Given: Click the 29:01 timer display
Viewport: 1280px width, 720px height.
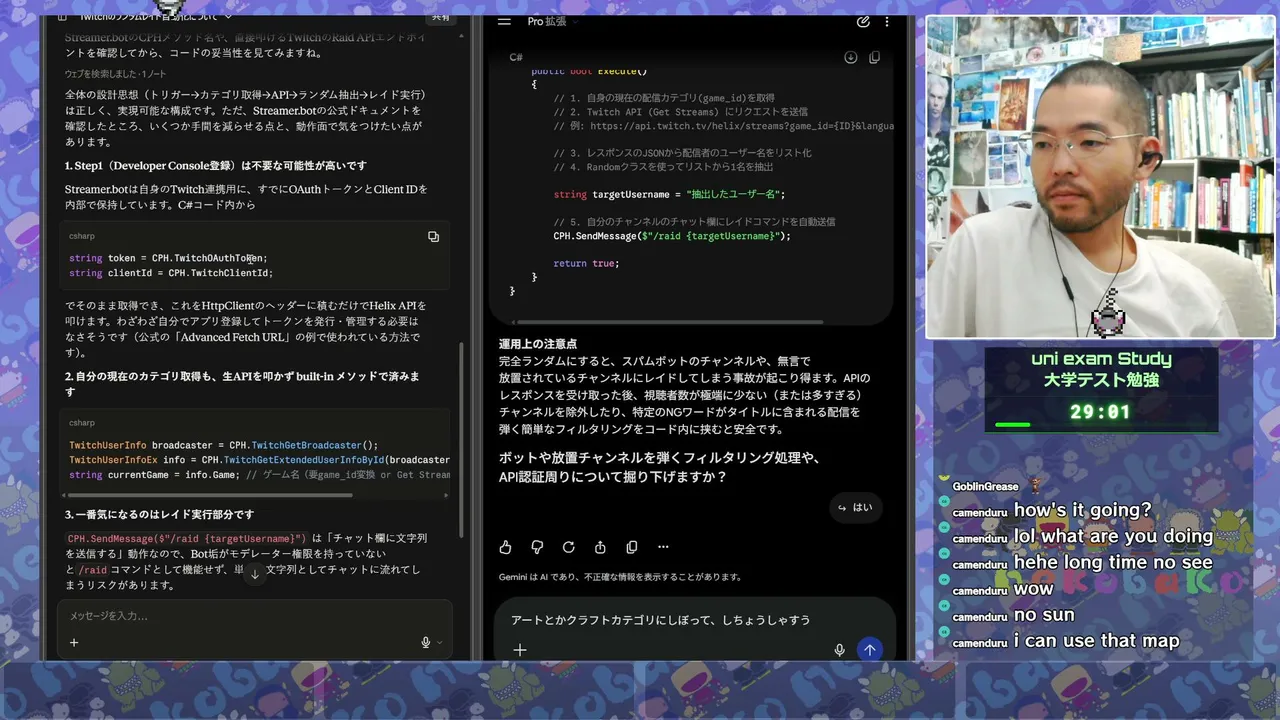Looking at the screenshot, I should (x=1100, y=412).
